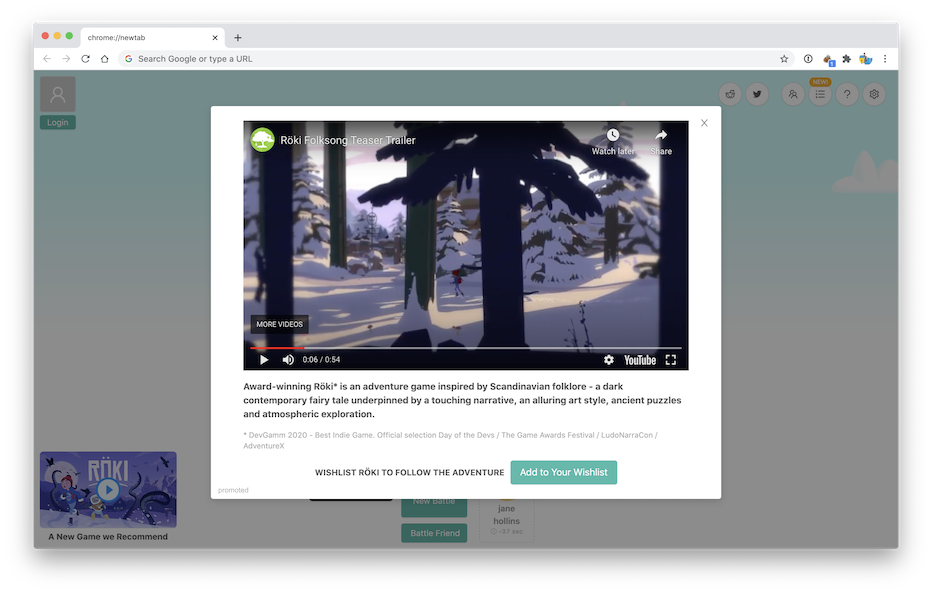Click the New Battle button

pos(434,505)
